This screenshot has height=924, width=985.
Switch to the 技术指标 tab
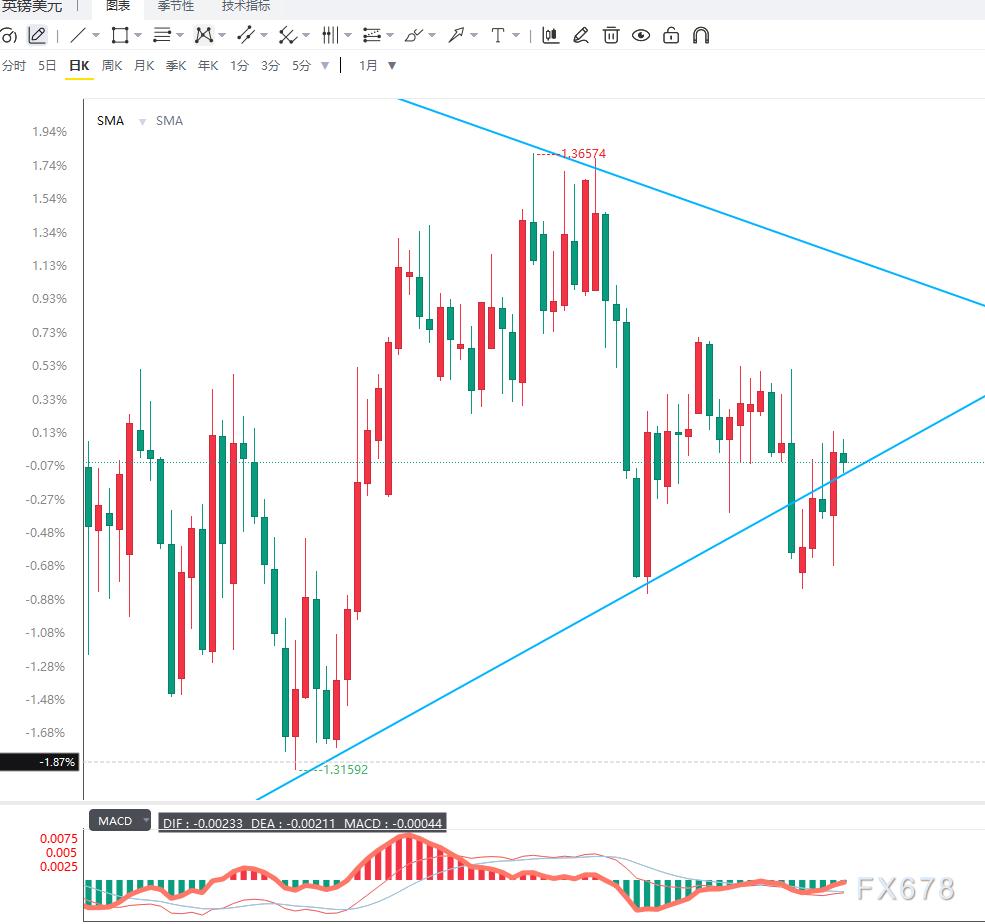click(x=246, y=6)
